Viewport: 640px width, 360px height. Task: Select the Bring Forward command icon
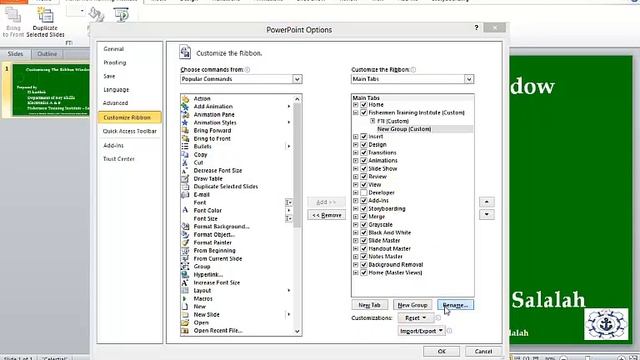pos(185,131)
